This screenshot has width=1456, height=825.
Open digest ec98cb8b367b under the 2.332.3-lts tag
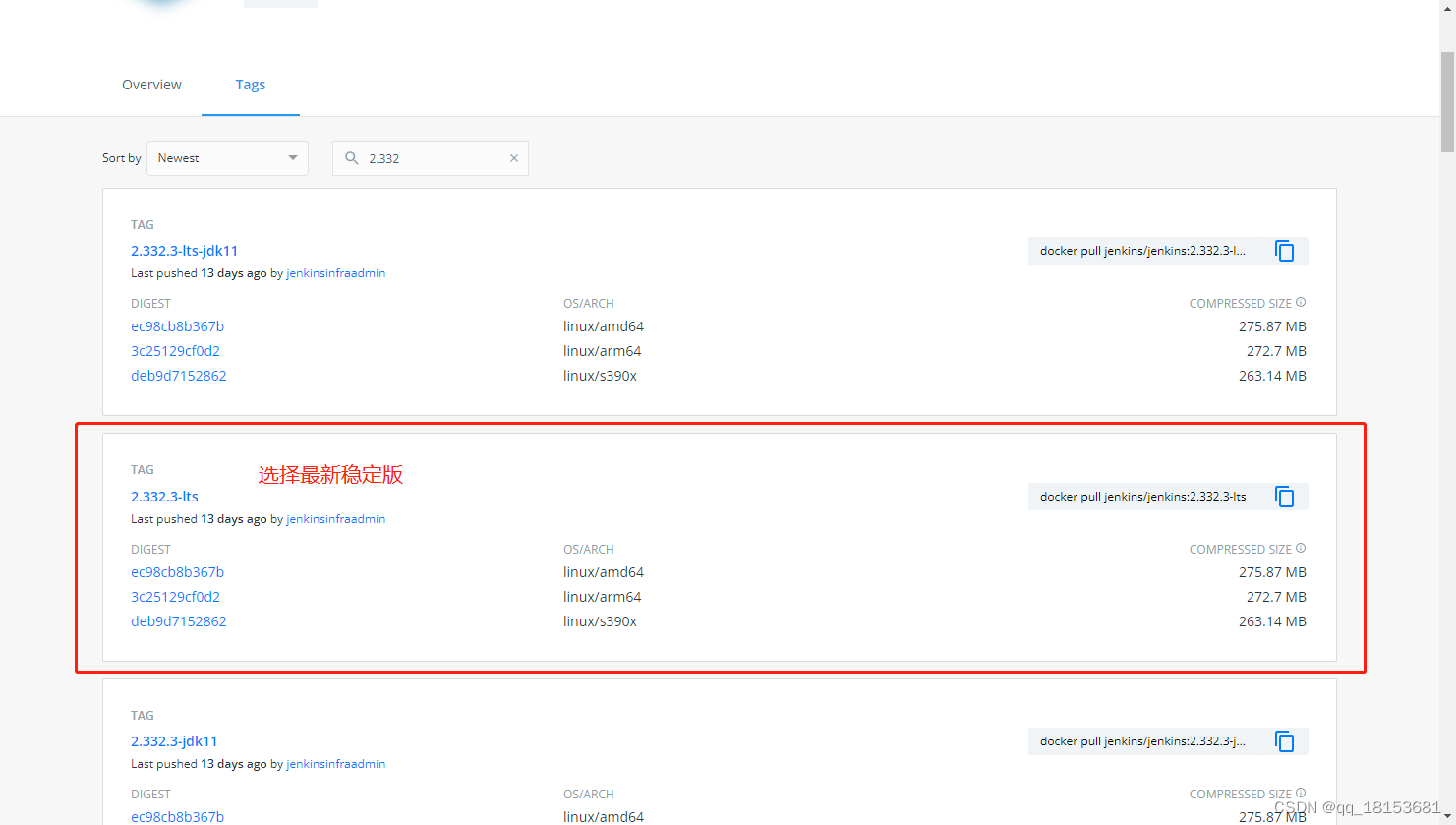click(x=177, y=572)
